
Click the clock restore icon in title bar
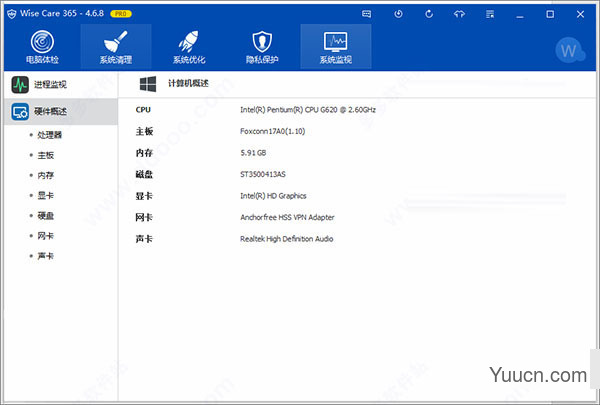point(398,14)
